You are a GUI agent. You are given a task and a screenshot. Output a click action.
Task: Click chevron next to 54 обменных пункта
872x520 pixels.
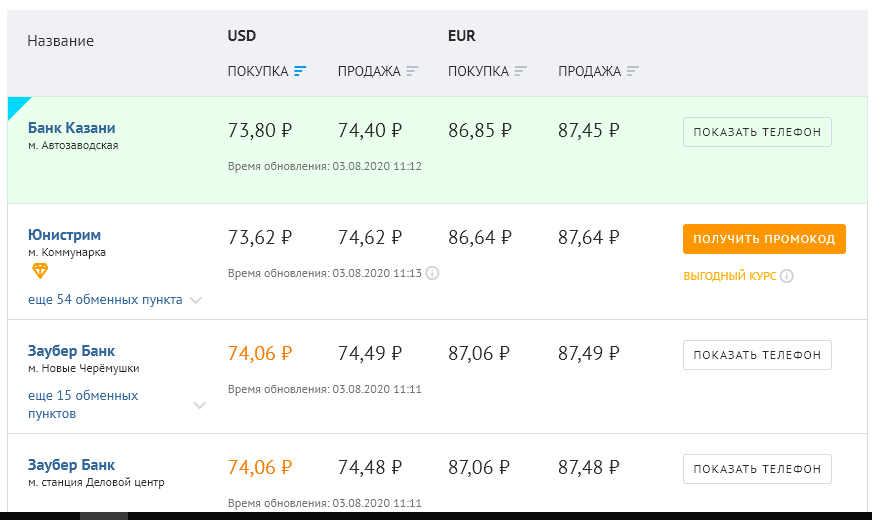click(x=196, y=300)
